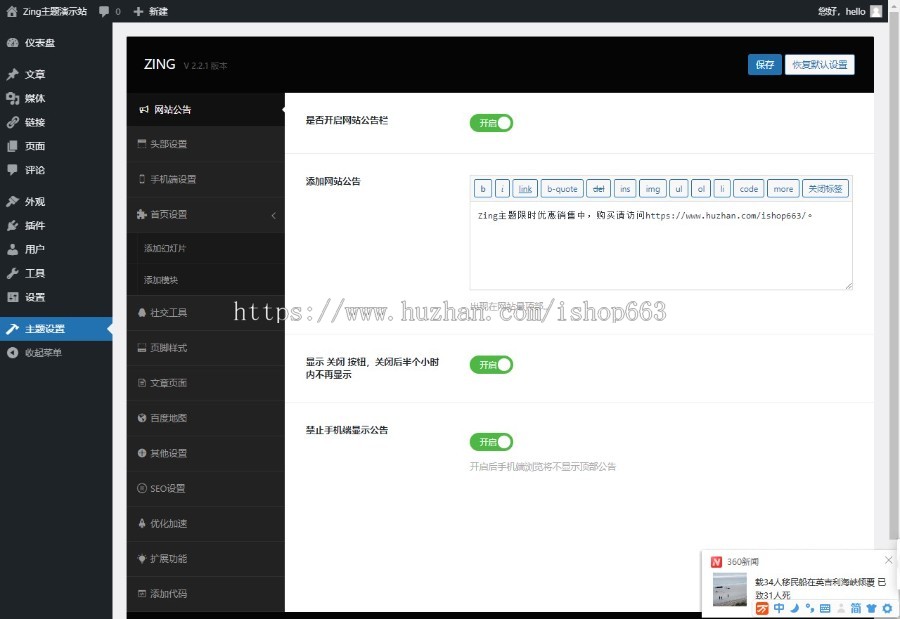Toggle the 中 Chinese input mode icon

tap(779, 608)
